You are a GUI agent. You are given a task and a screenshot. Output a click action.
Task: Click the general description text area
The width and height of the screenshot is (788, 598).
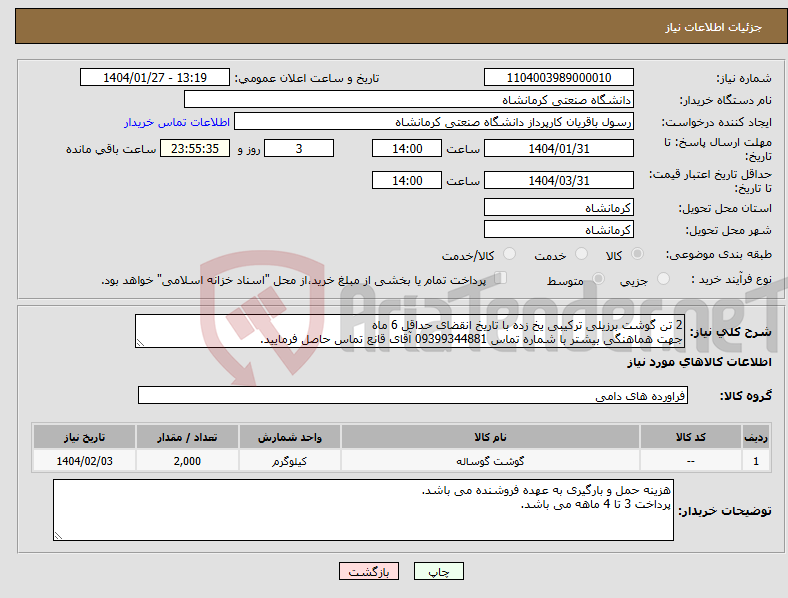(410, 331)
